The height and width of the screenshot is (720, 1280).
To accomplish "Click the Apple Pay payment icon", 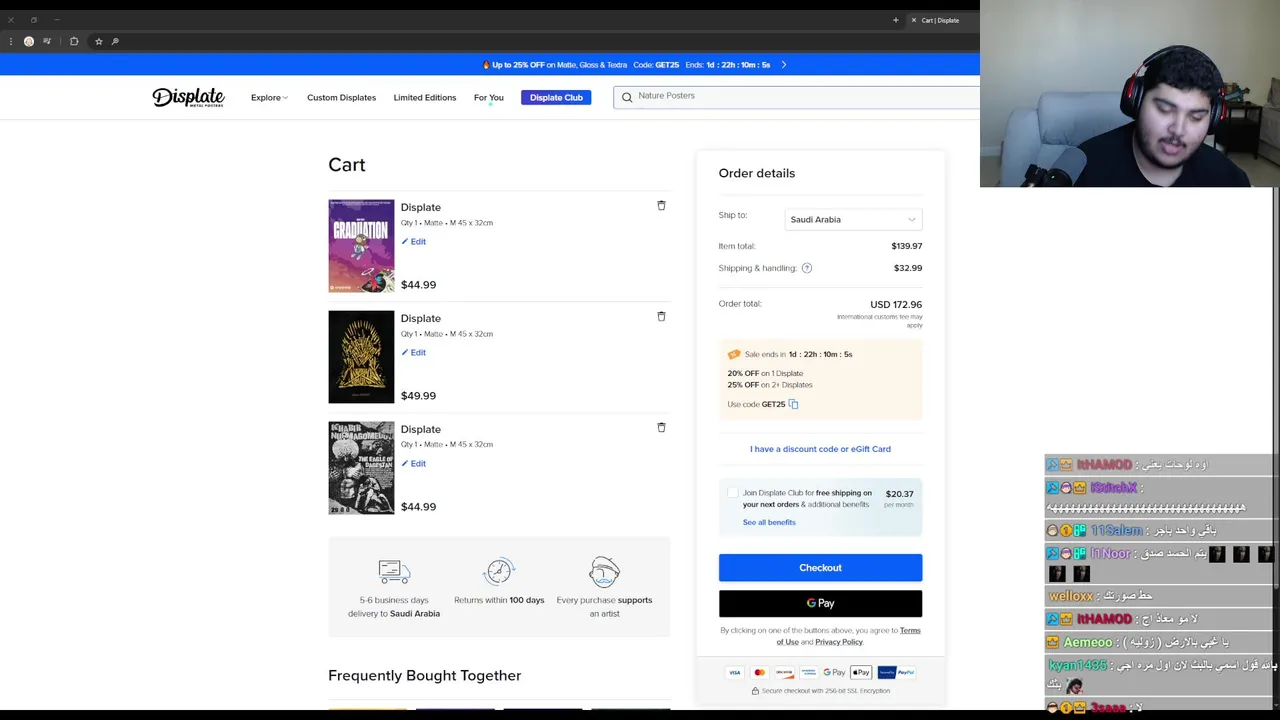I will [x=861, y=672].
